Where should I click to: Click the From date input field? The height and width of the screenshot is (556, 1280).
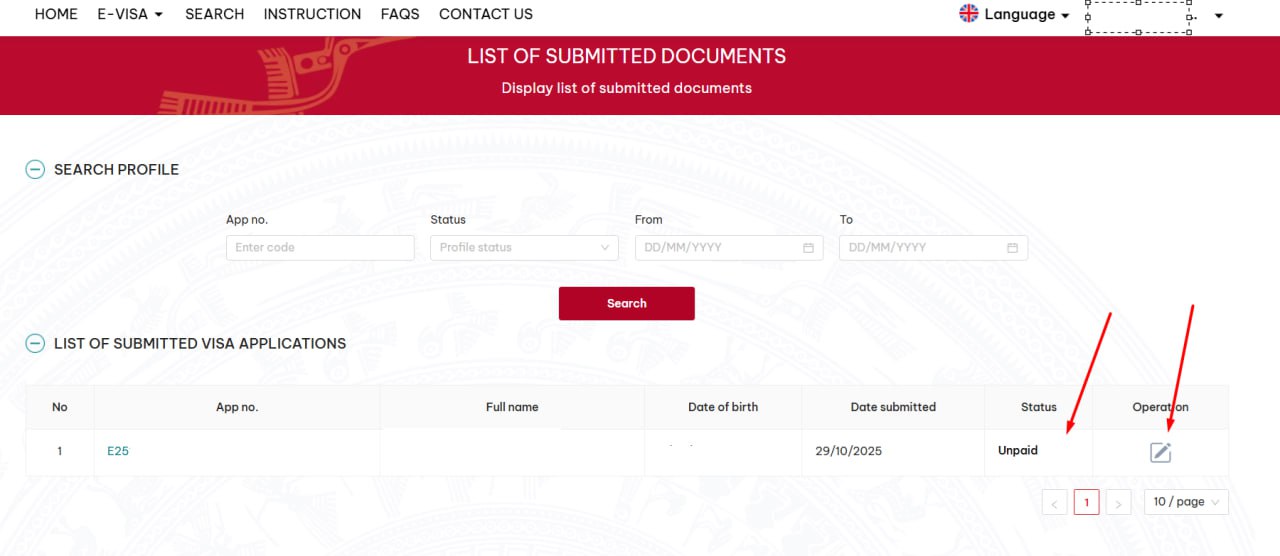(x=729, y=248)
